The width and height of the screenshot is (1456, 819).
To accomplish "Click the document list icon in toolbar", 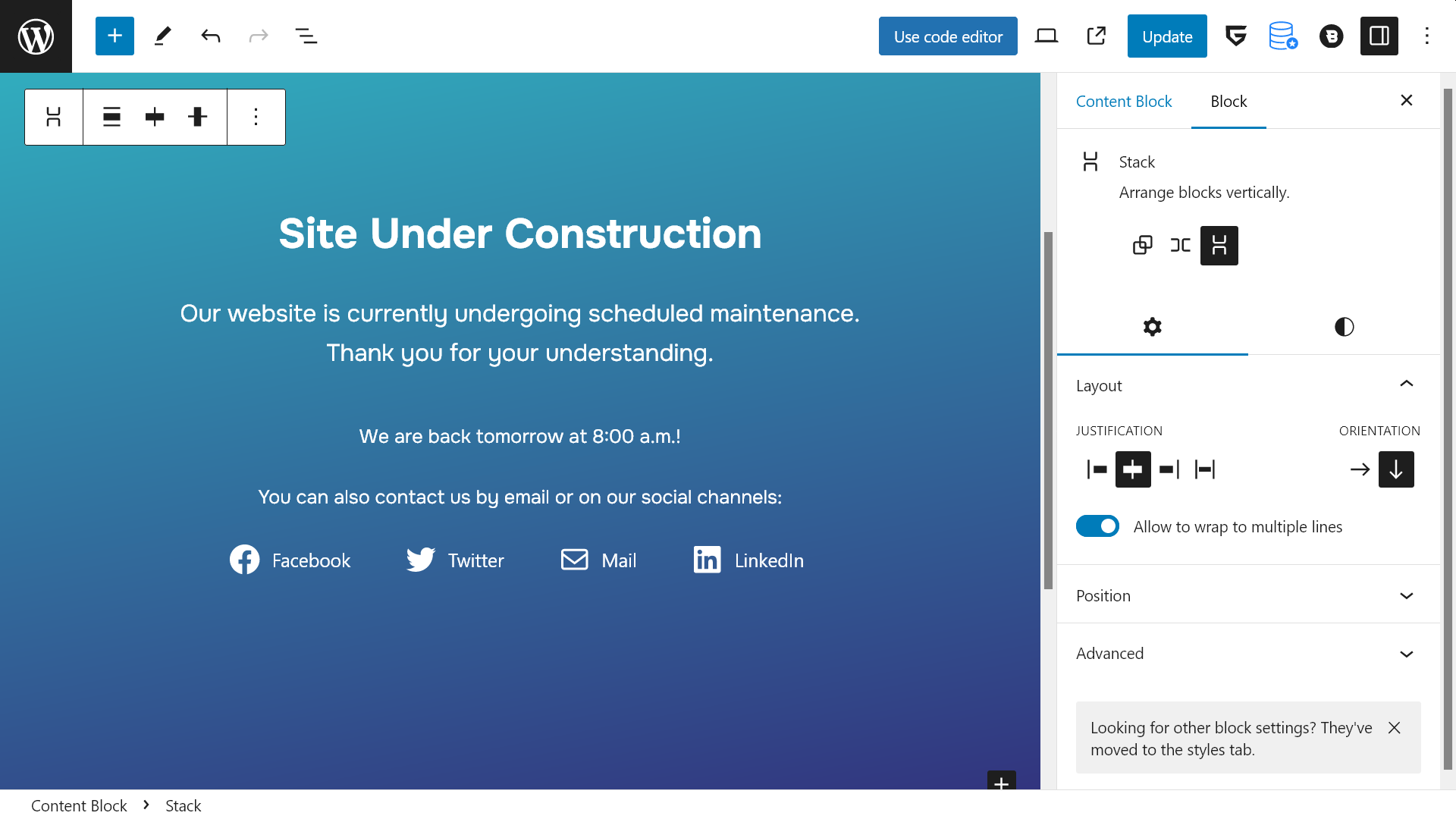I will point(306,36).
